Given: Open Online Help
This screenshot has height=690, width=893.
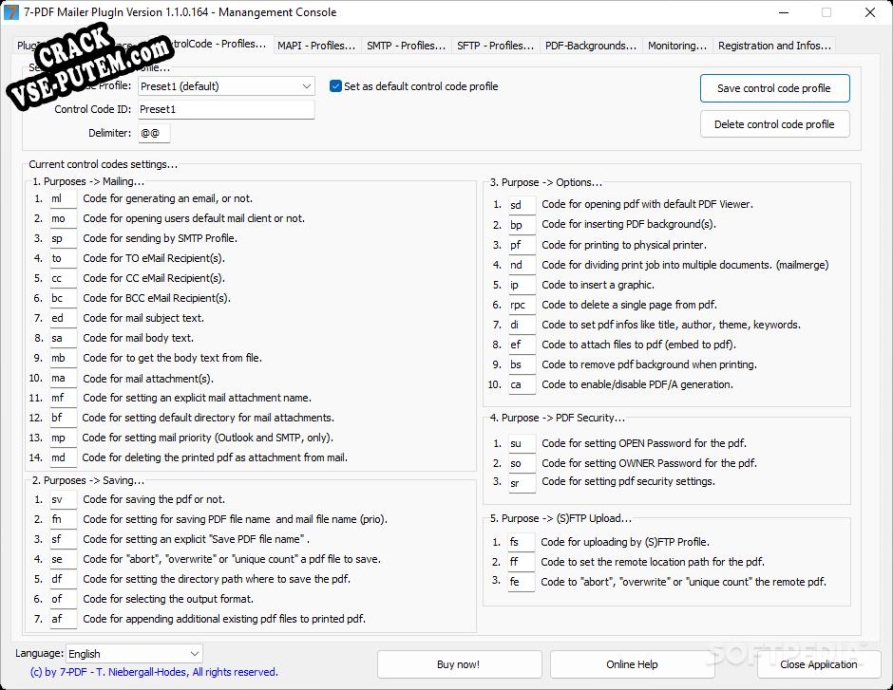Looking at the screenshot, I should click(632, 664).
